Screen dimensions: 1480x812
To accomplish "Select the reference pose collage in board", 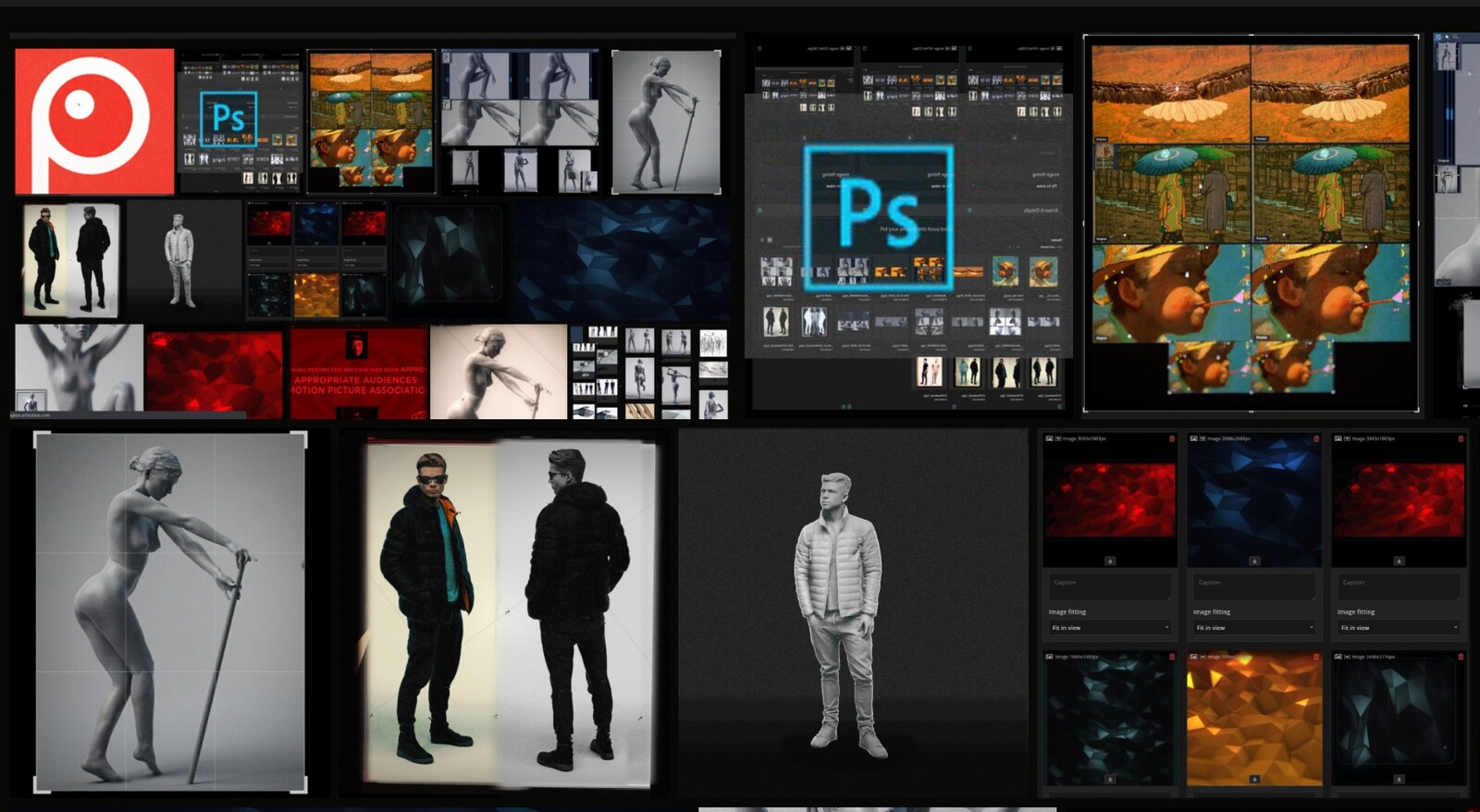I will coord(649,372).
